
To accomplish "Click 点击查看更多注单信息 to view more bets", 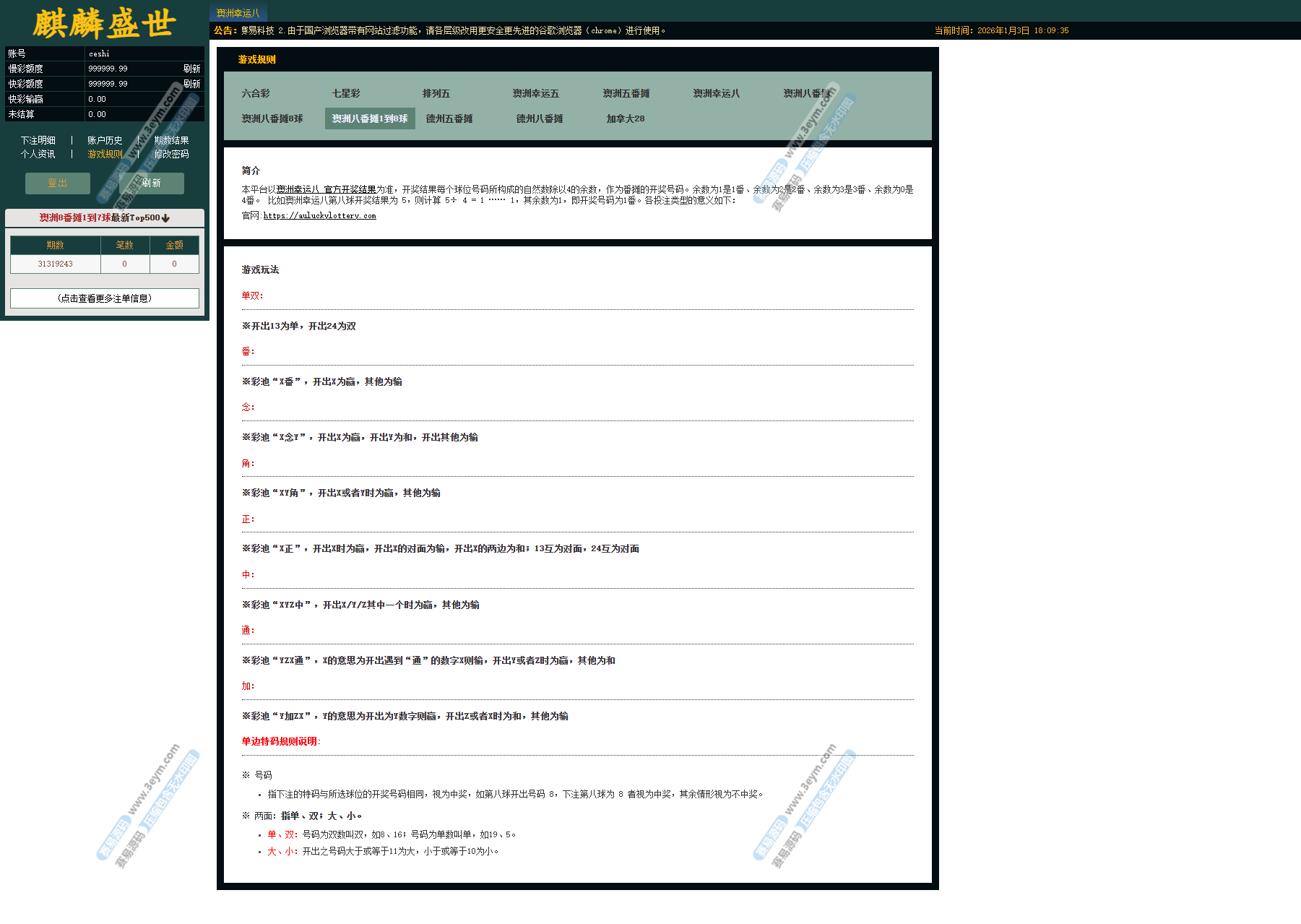I will [x=105, y=298].
